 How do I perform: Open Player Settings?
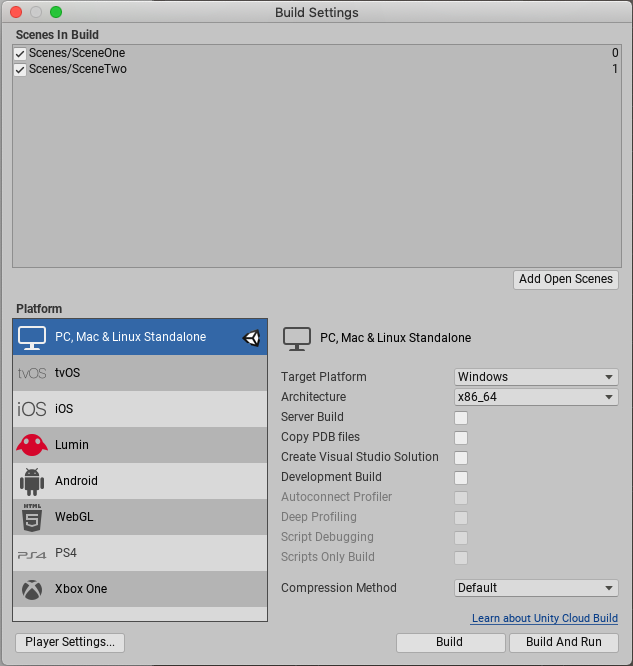(70, 642)
